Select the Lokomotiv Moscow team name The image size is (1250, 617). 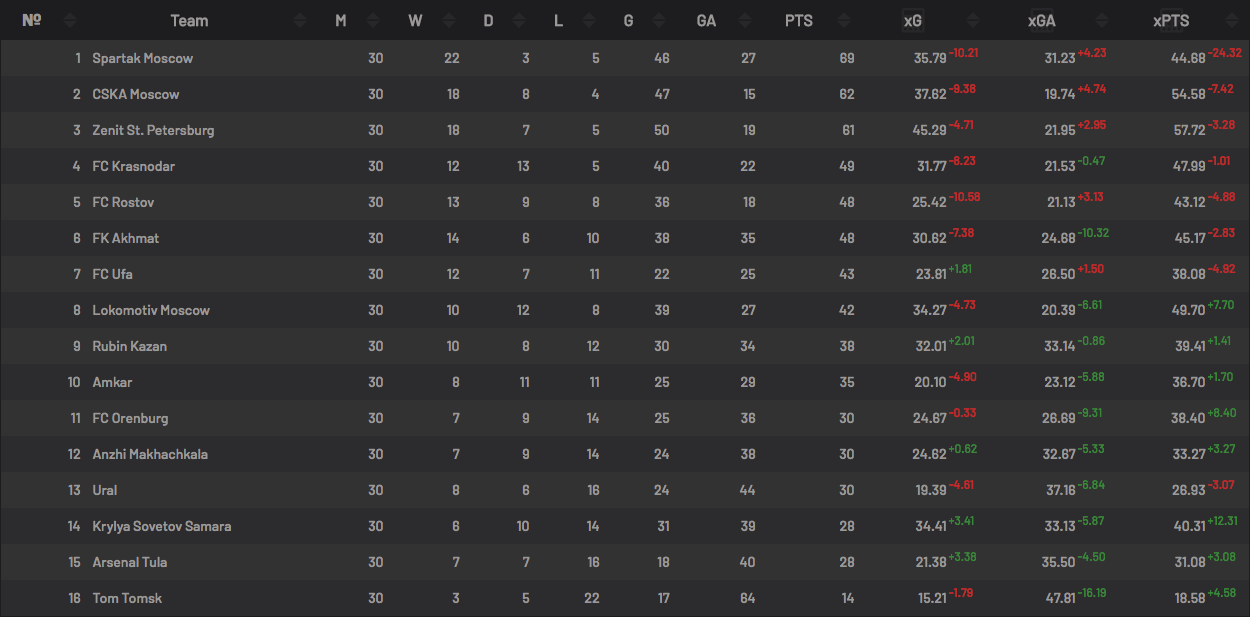[x=151, y=310]
